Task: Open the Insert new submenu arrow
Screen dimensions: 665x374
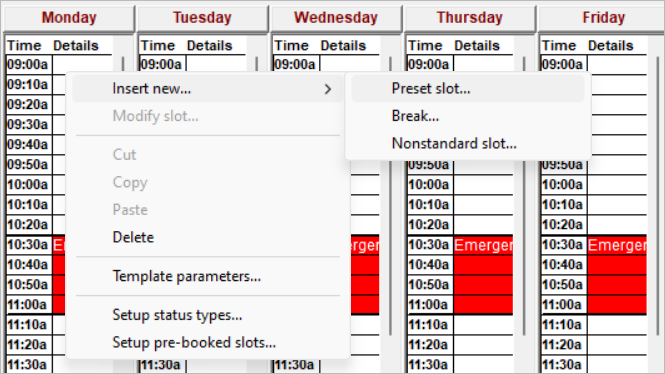Action: (327, 89)
